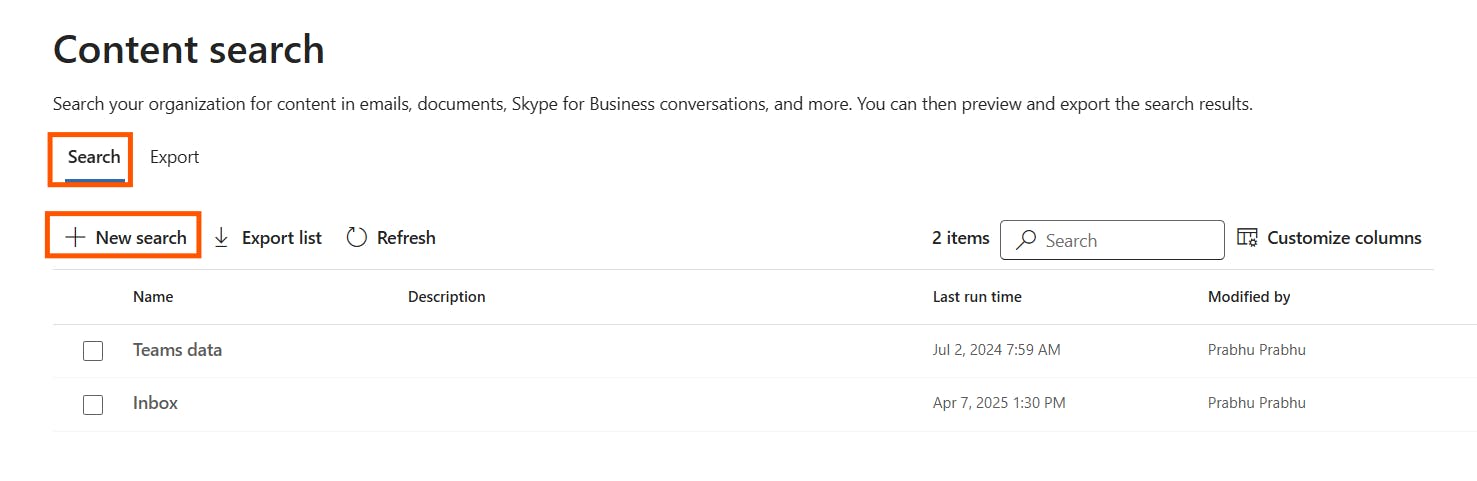Click Prabhu Prabhu in the Teams data row
This screenshot has width=1477, height=481.
coord(1256,350)
